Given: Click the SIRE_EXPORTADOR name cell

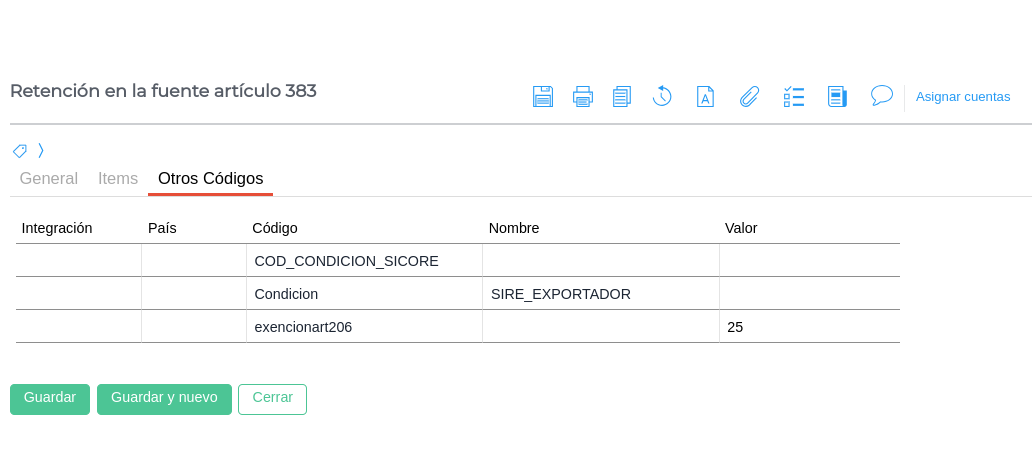Looking at the screenshot, I should tap(600, 294).
